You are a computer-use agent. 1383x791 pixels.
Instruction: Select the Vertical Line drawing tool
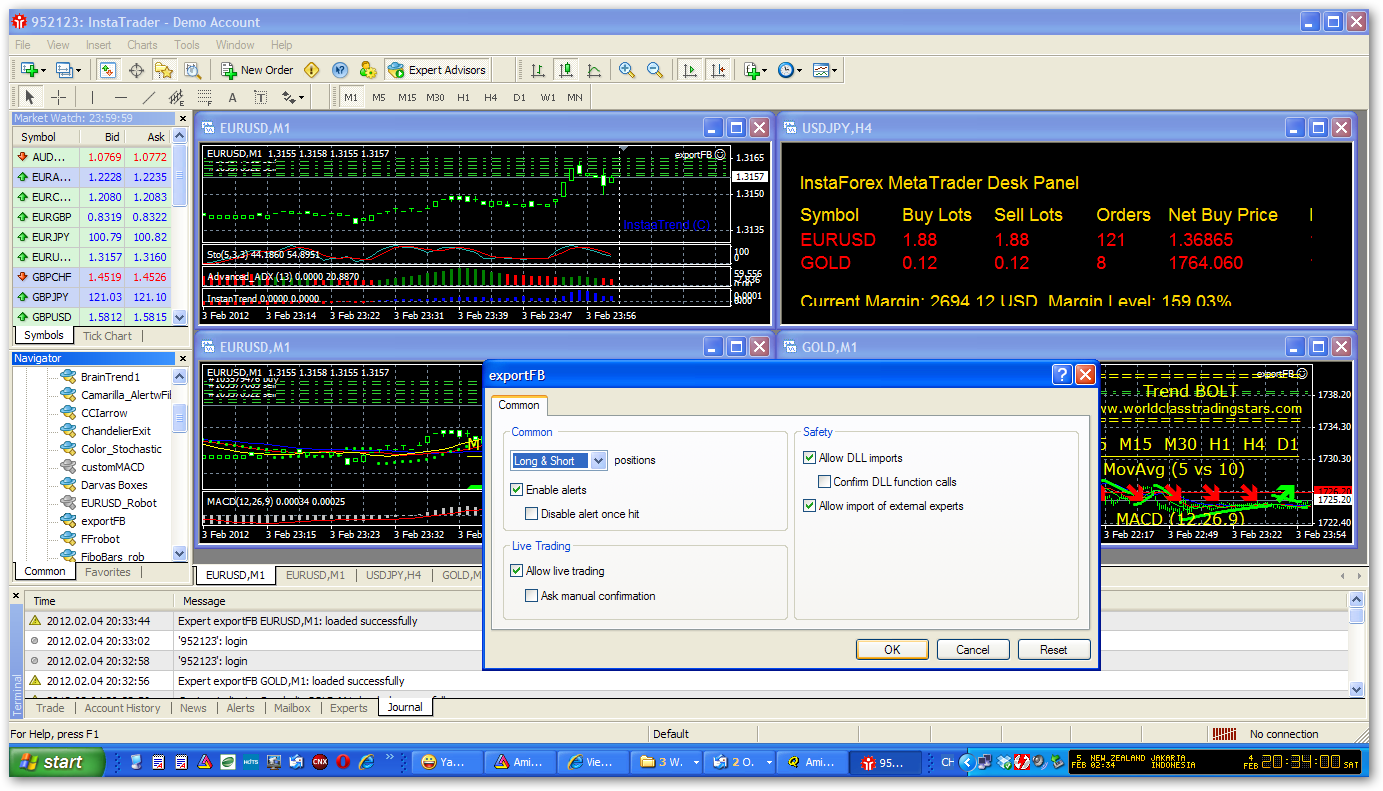click(92, 97)
